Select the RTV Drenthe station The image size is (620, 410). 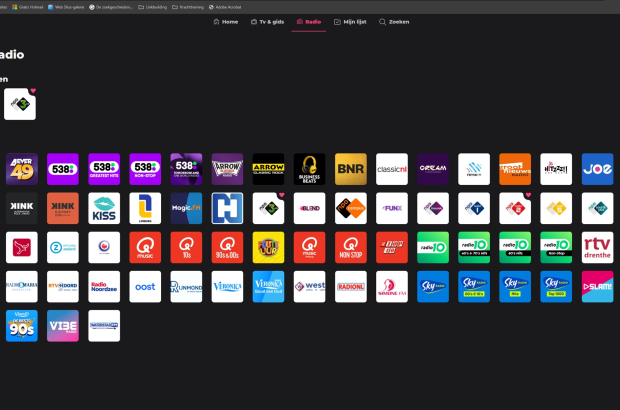click(x=597, y=248)
